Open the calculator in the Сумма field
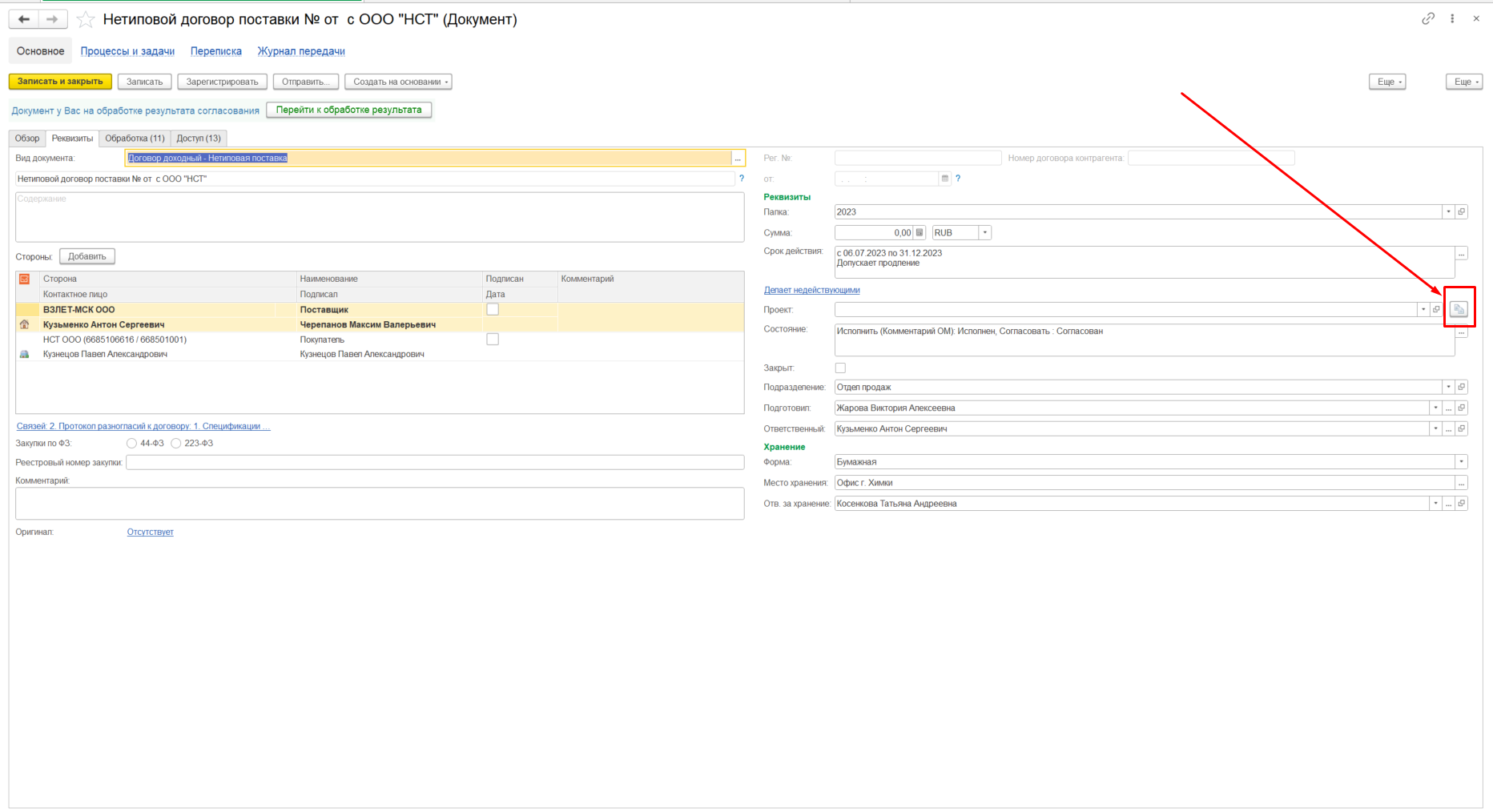Viewport: 1493px width, 812px height. pos(920,233)
